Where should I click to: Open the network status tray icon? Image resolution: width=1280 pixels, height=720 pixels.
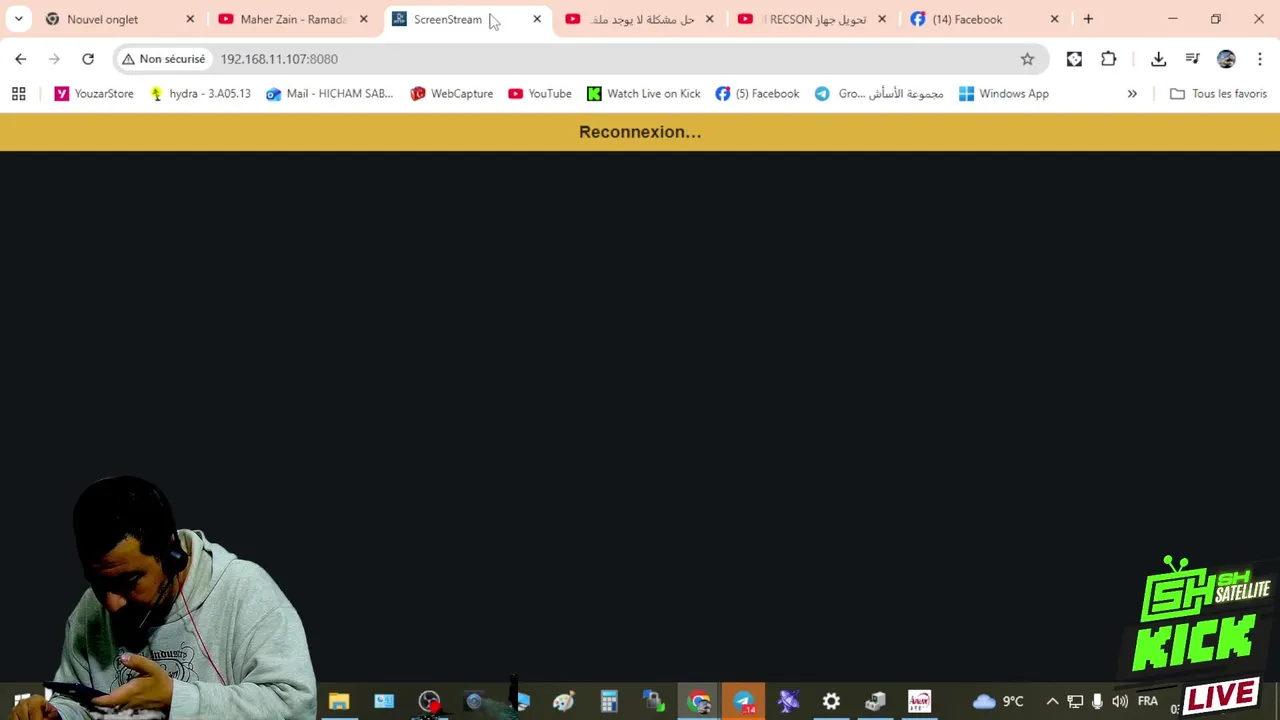tap(1075, 702)
